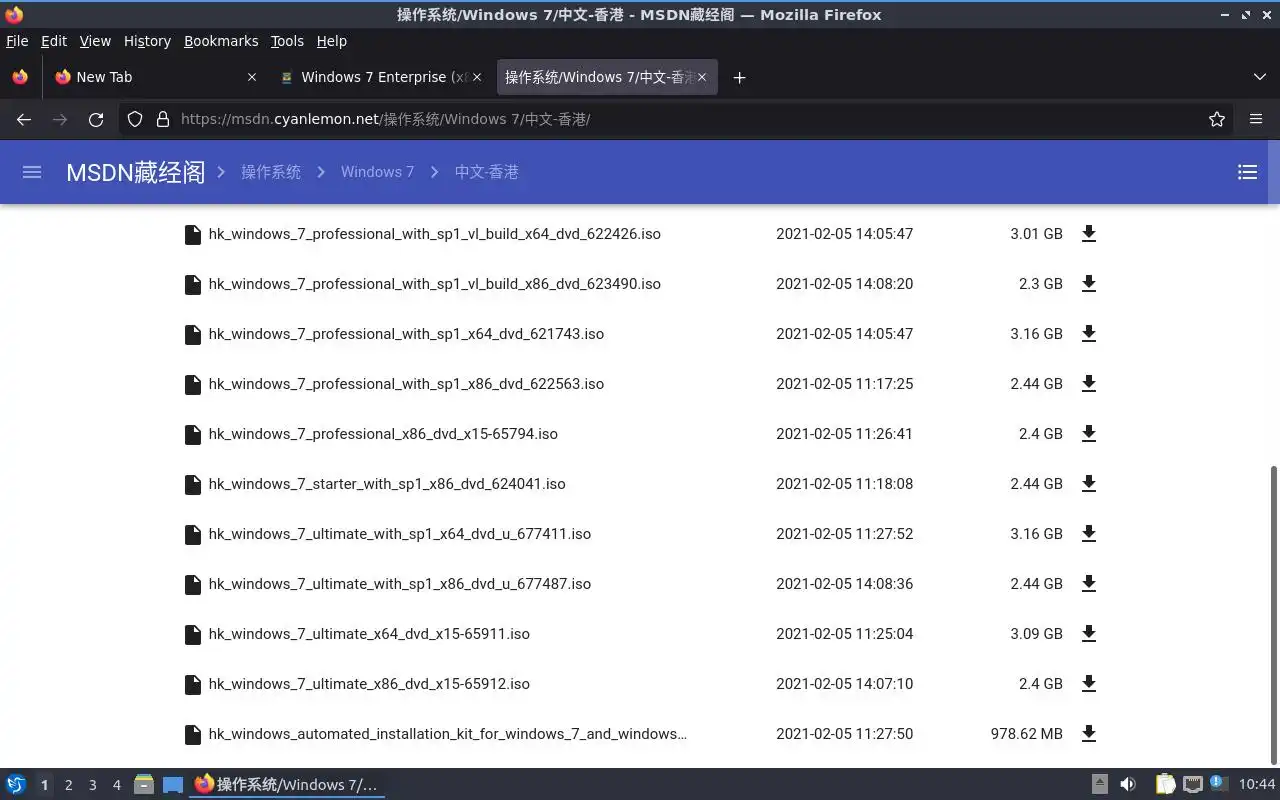This screenshot has width=1280, height=800.
Task: Download ultimate_with_sp1_x64_dvd_u_677411 iso
Action: [1089, 534]
